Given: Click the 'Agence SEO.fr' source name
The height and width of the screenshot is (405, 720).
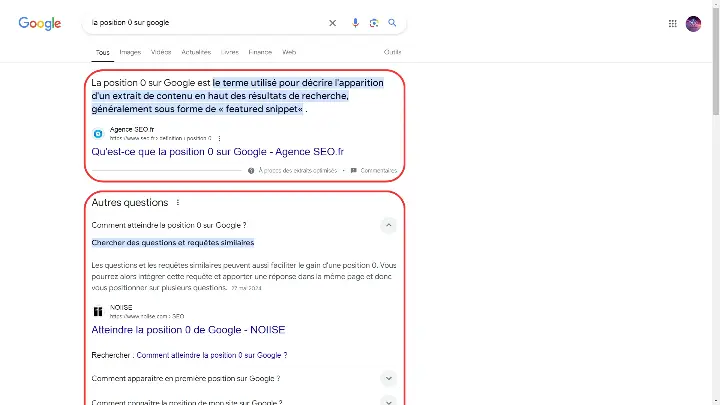Looking at the screenshot, I should coord(132,129).
